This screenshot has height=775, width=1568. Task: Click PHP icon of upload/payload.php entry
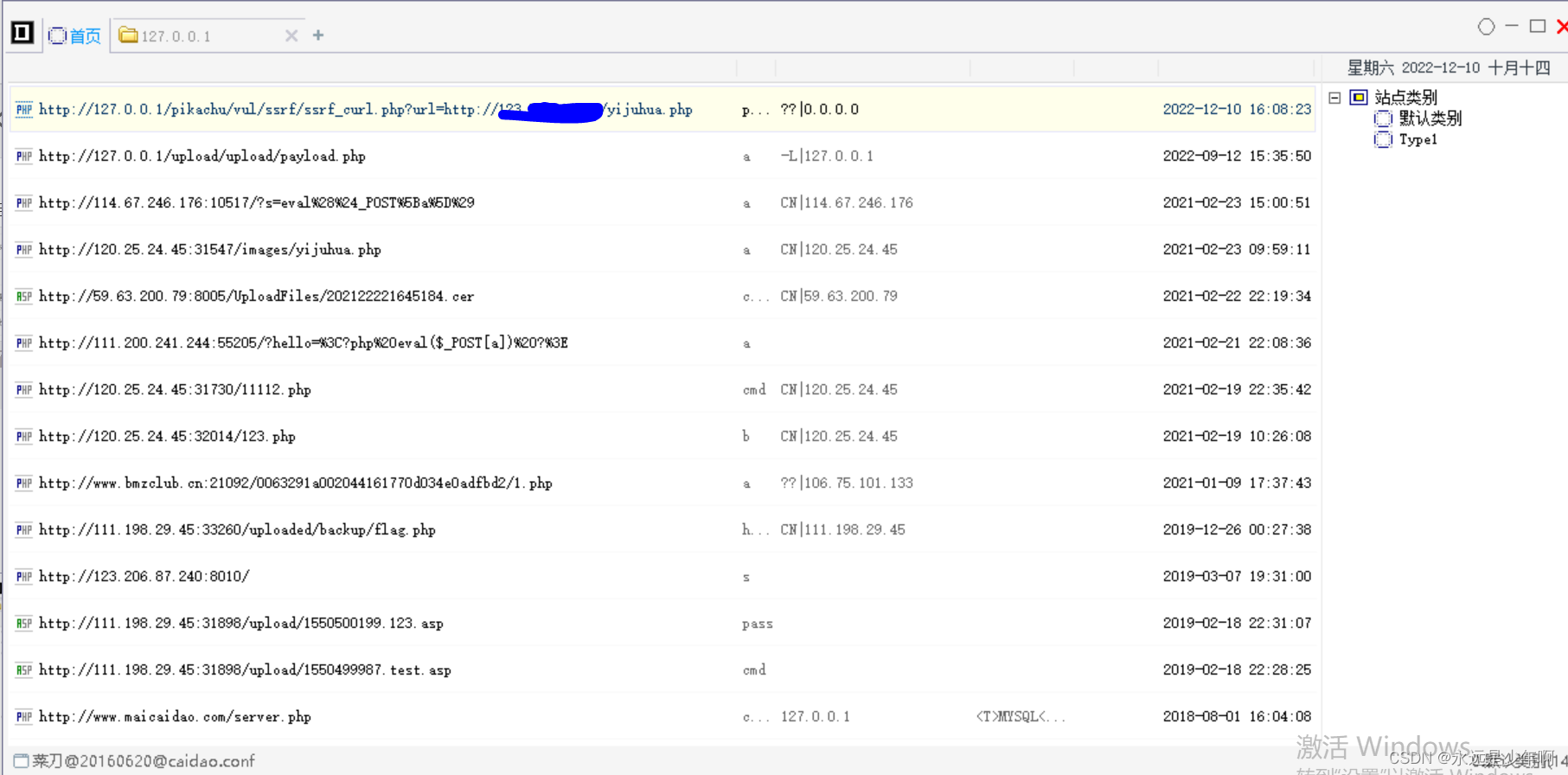point(24,156)
